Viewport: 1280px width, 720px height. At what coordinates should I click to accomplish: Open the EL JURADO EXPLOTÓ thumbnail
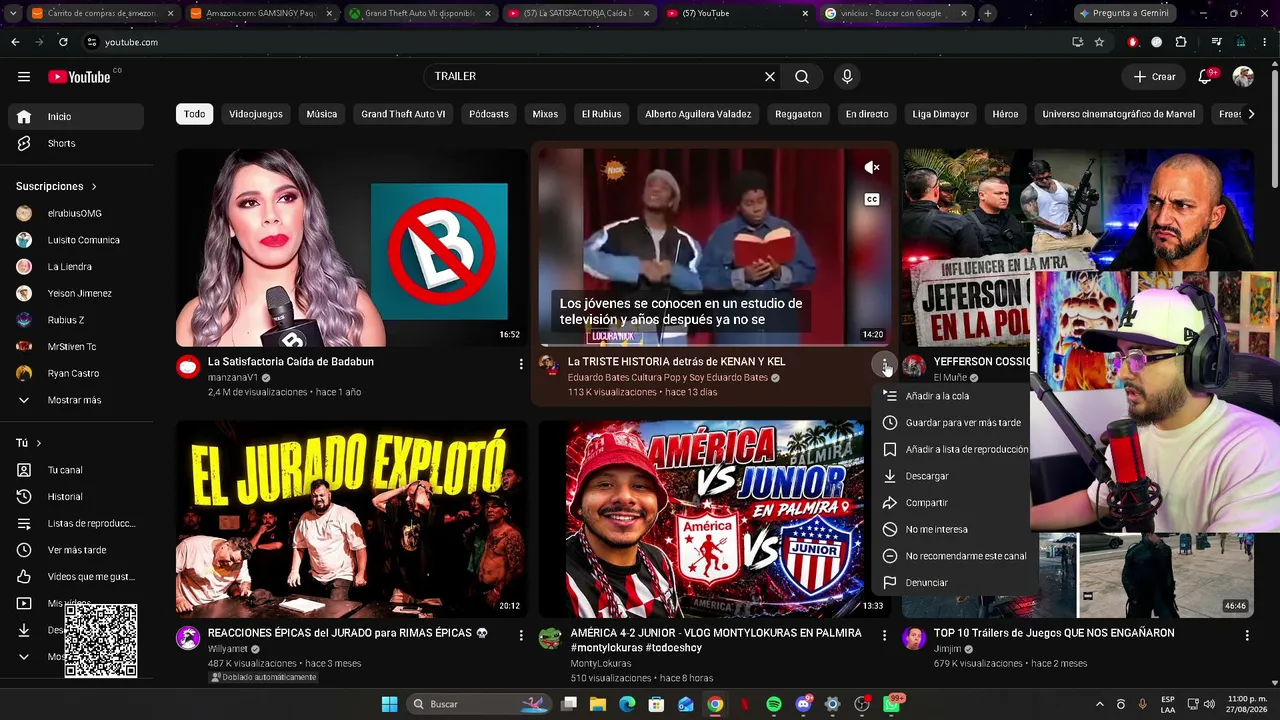pyautogui.click(x=351, y=519)
